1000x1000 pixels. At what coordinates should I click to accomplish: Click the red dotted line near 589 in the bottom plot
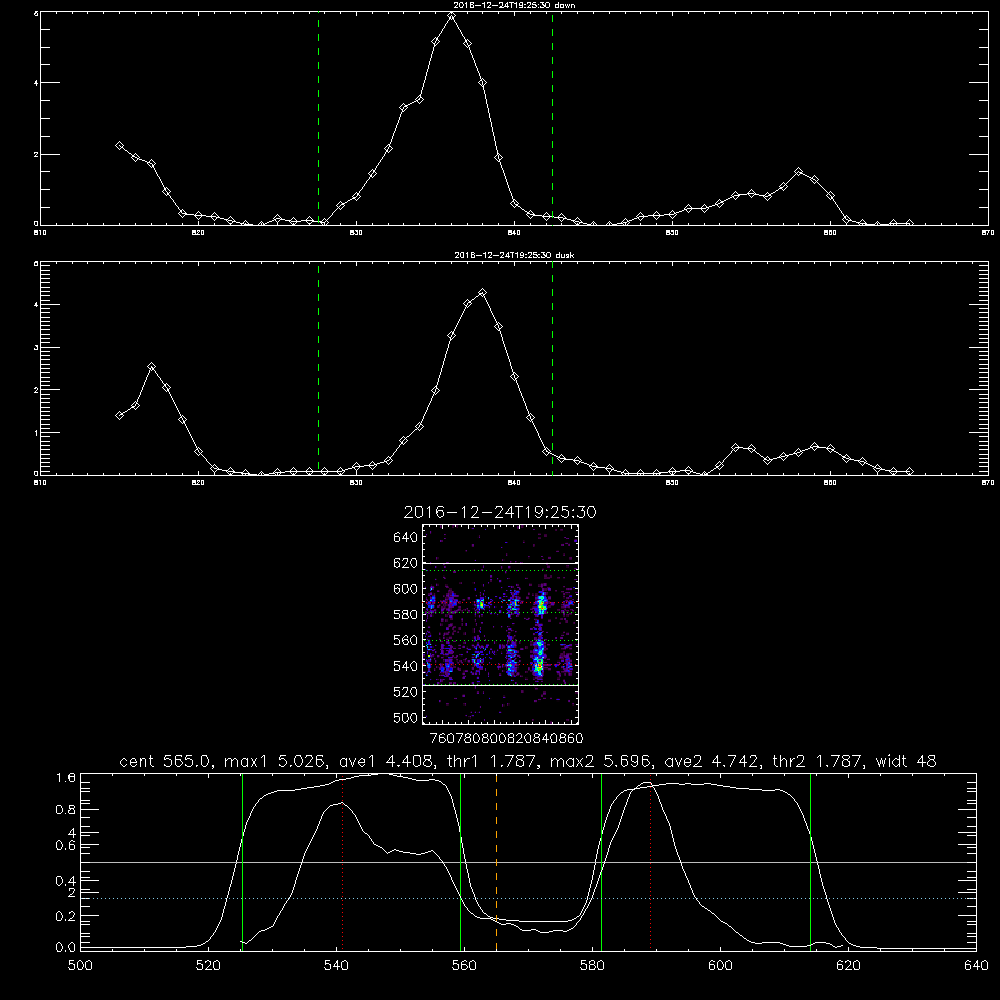click(x=650, y=861)
